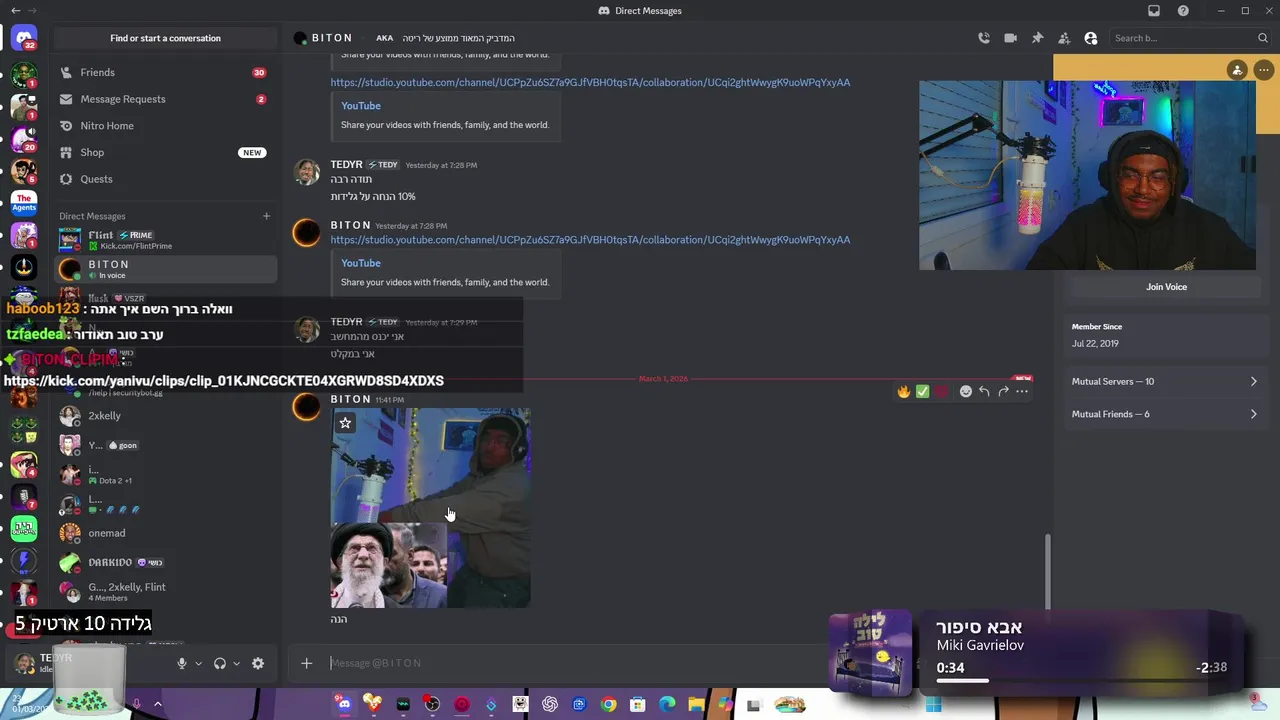Screen dimensions: 1280x720
Task: Click the chat scrollbar thumb
Action: tap(1048, 571)
